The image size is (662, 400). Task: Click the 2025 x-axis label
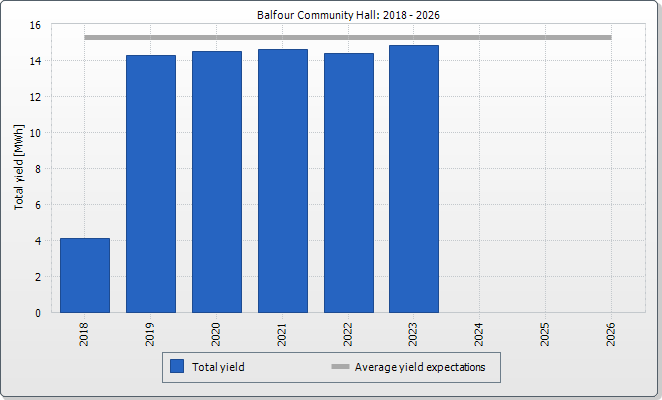click(546, 334)
